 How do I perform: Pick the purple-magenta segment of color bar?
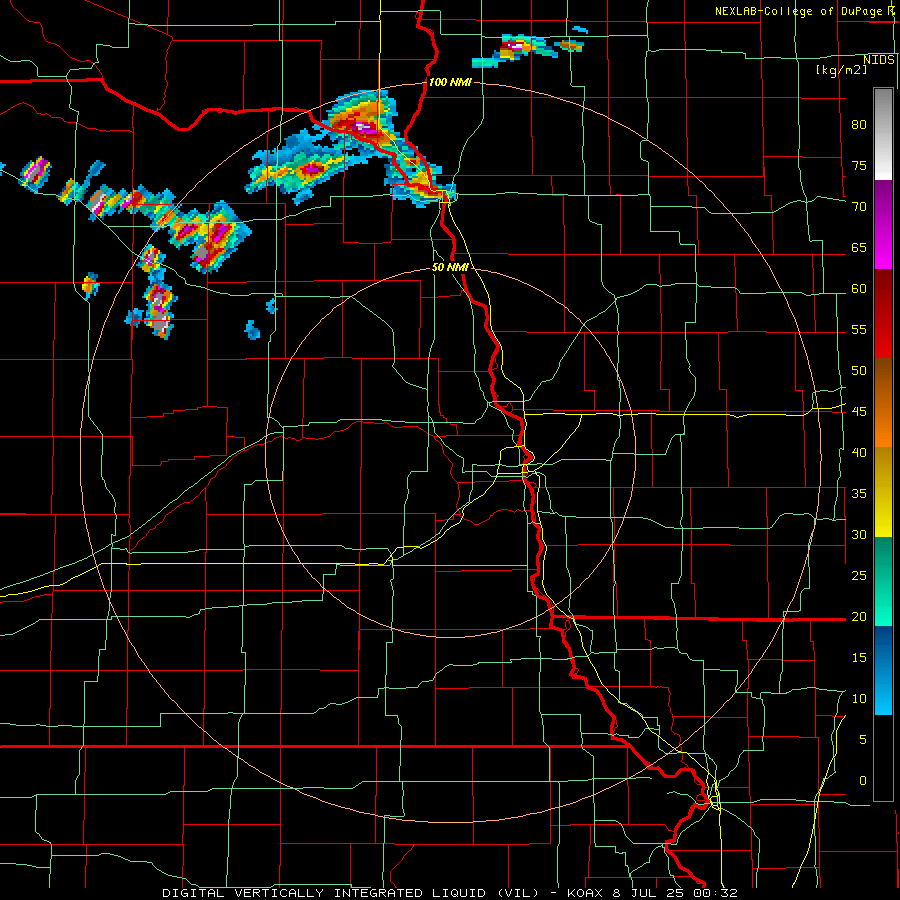tap(883, 224)
